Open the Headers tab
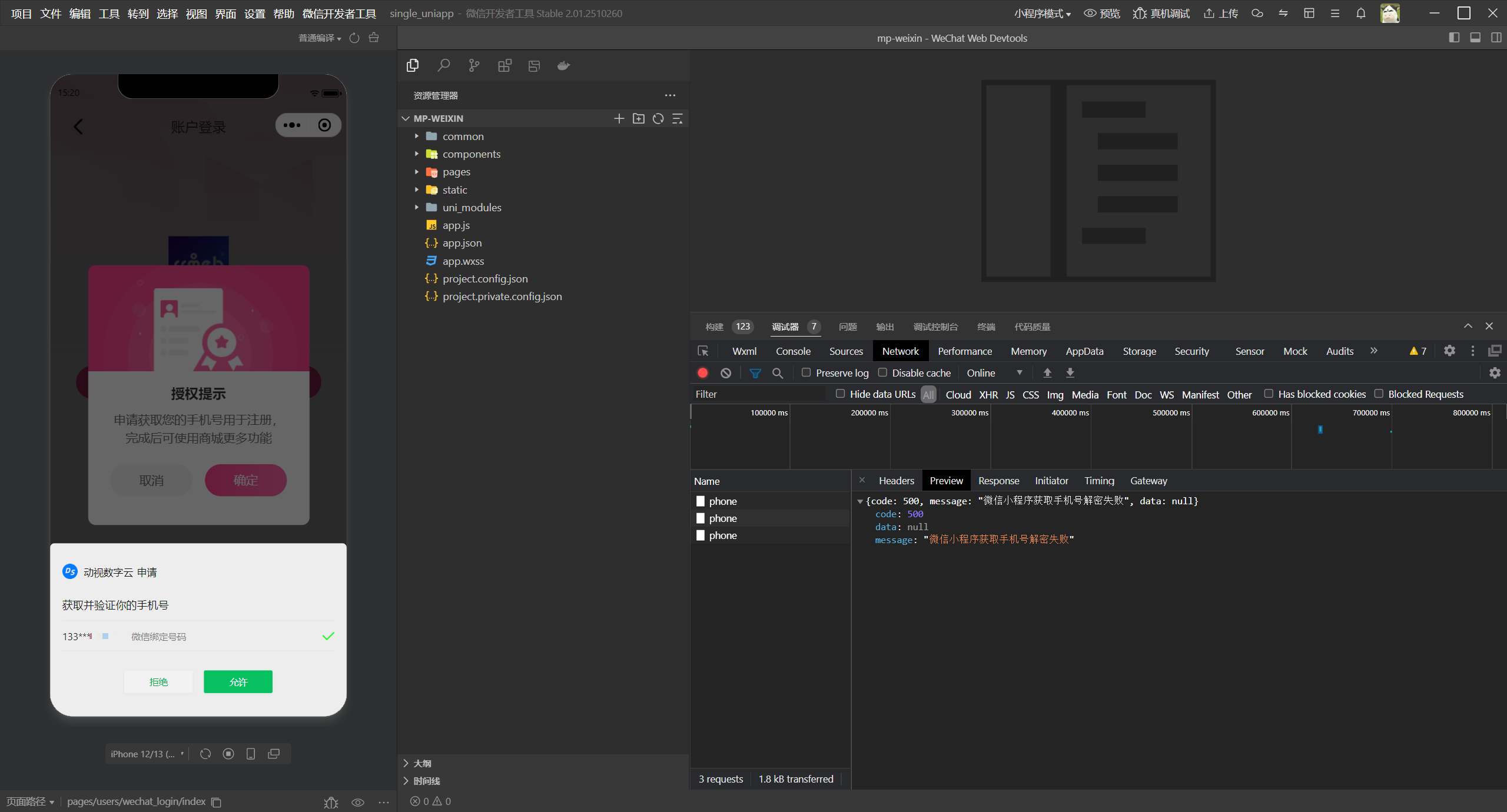Screen dimensions: 1507x812 click(x=897, y=481)
